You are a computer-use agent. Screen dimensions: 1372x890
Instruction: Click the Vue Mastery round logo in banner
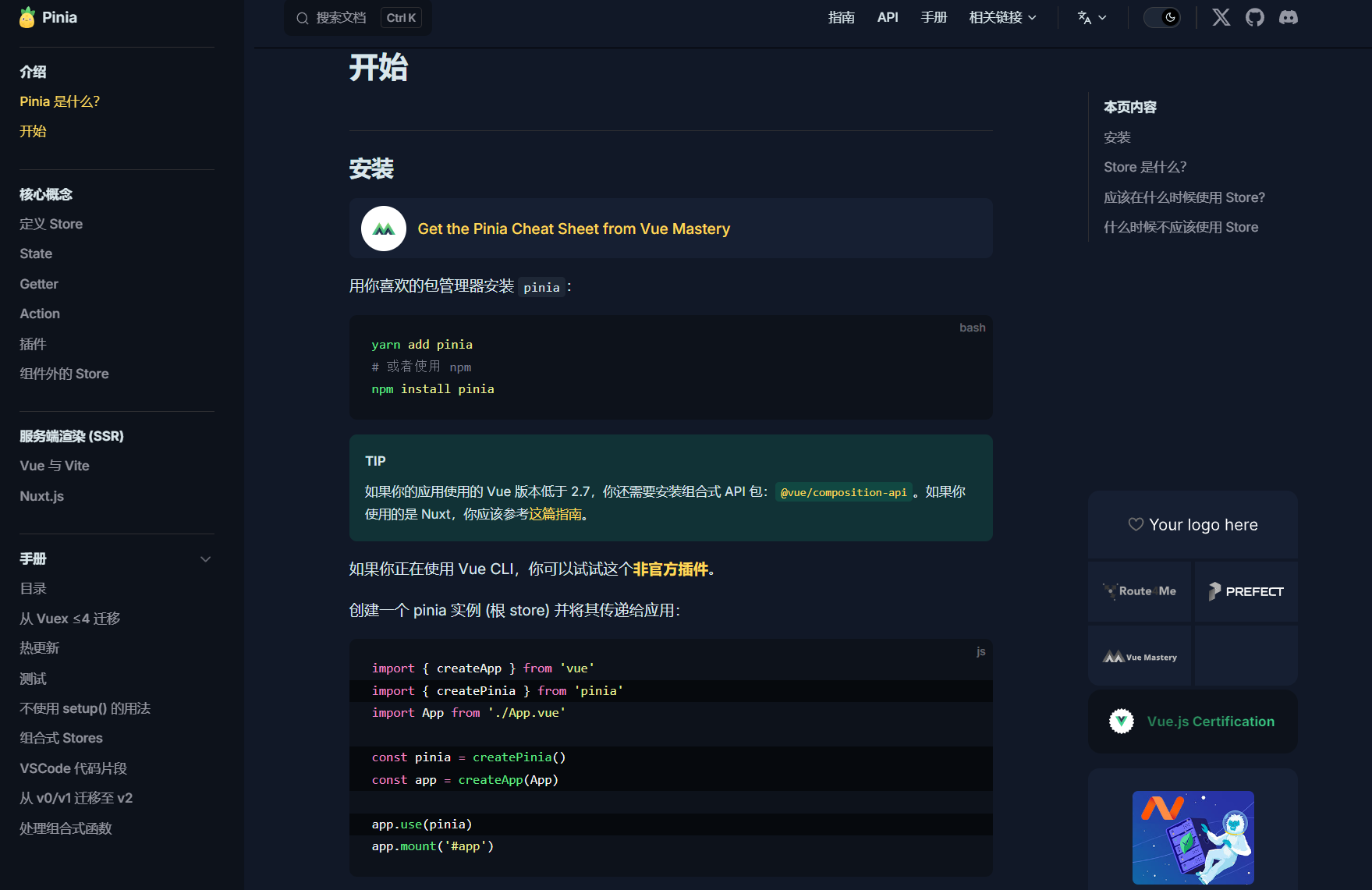point(384,229)
